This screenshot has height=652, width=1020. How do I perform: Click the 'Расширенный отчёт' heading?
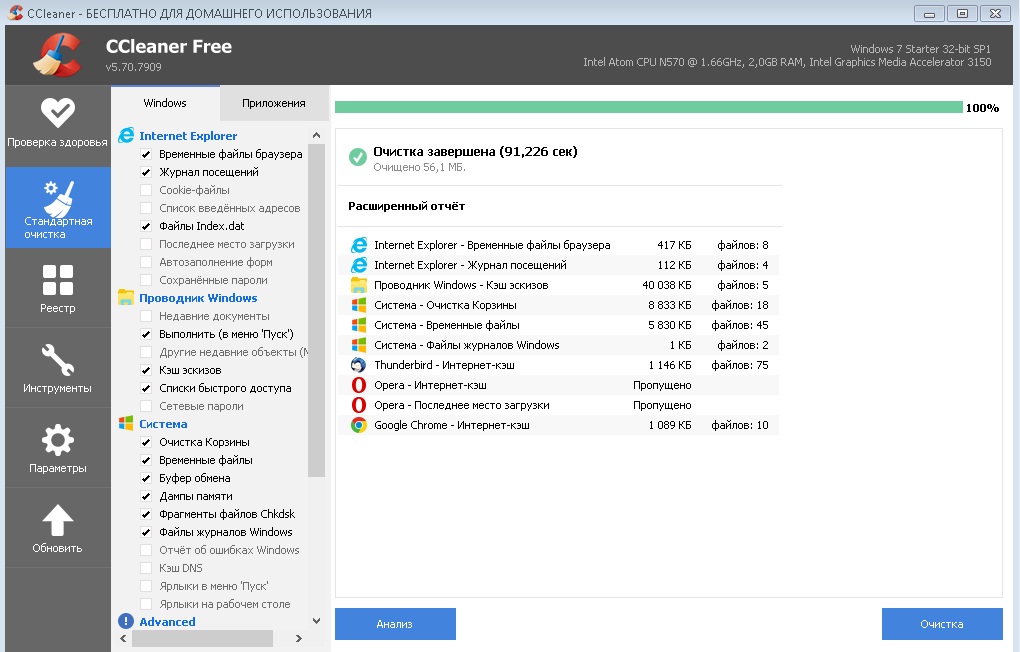407,206
